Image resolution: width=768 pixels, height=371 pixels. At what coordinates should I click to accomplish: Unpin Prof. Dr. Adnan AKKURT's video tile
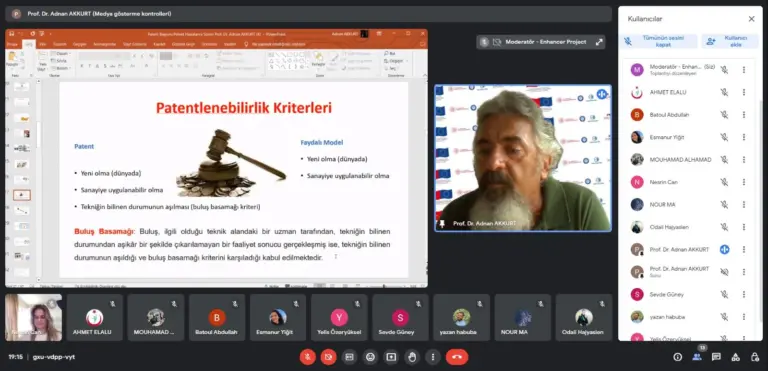443,223
